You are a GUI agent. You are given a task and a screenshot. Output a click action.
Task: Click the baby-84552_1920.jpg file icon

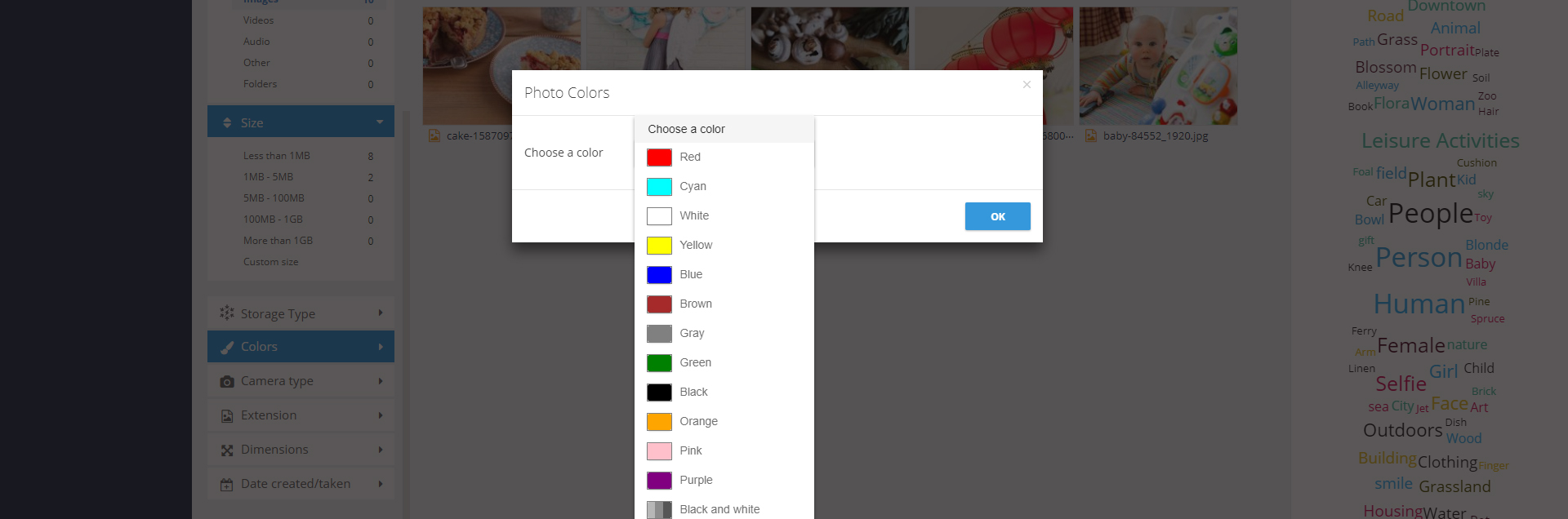[x=1091, y=136]
